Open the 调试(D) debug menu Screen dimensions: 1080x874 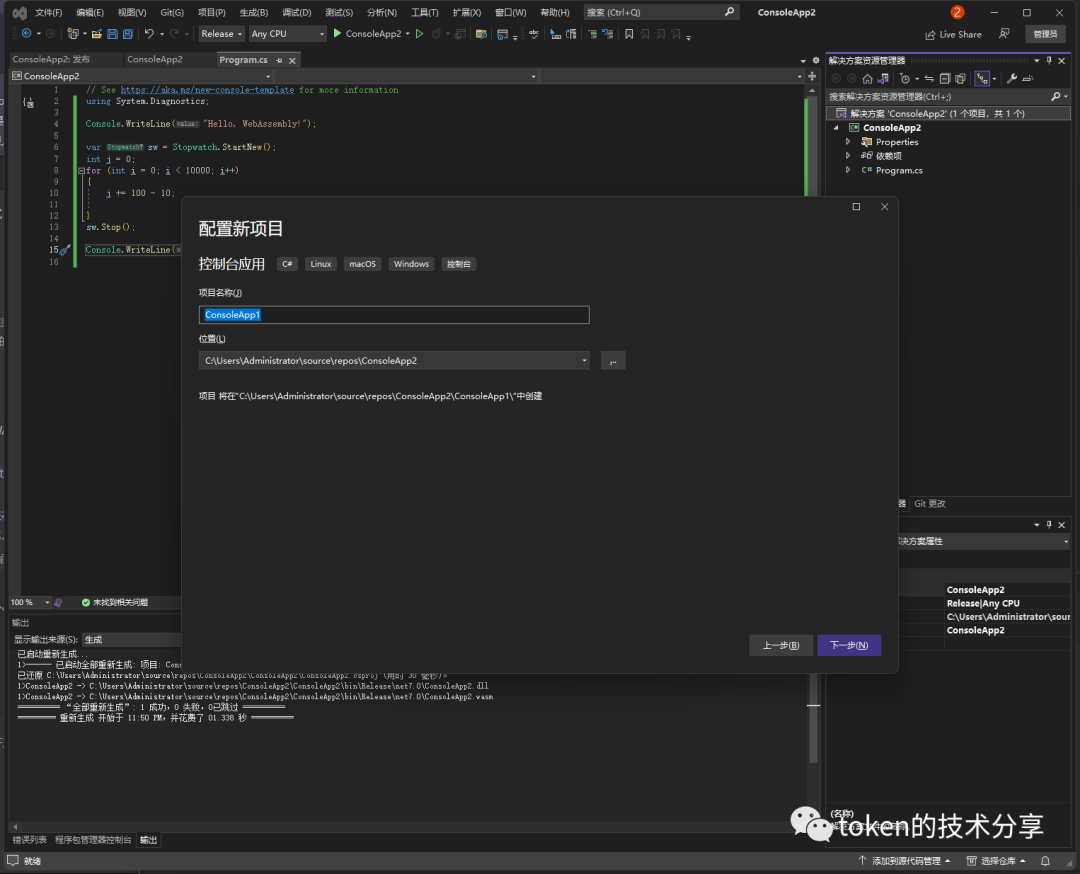tap(296, 12)
